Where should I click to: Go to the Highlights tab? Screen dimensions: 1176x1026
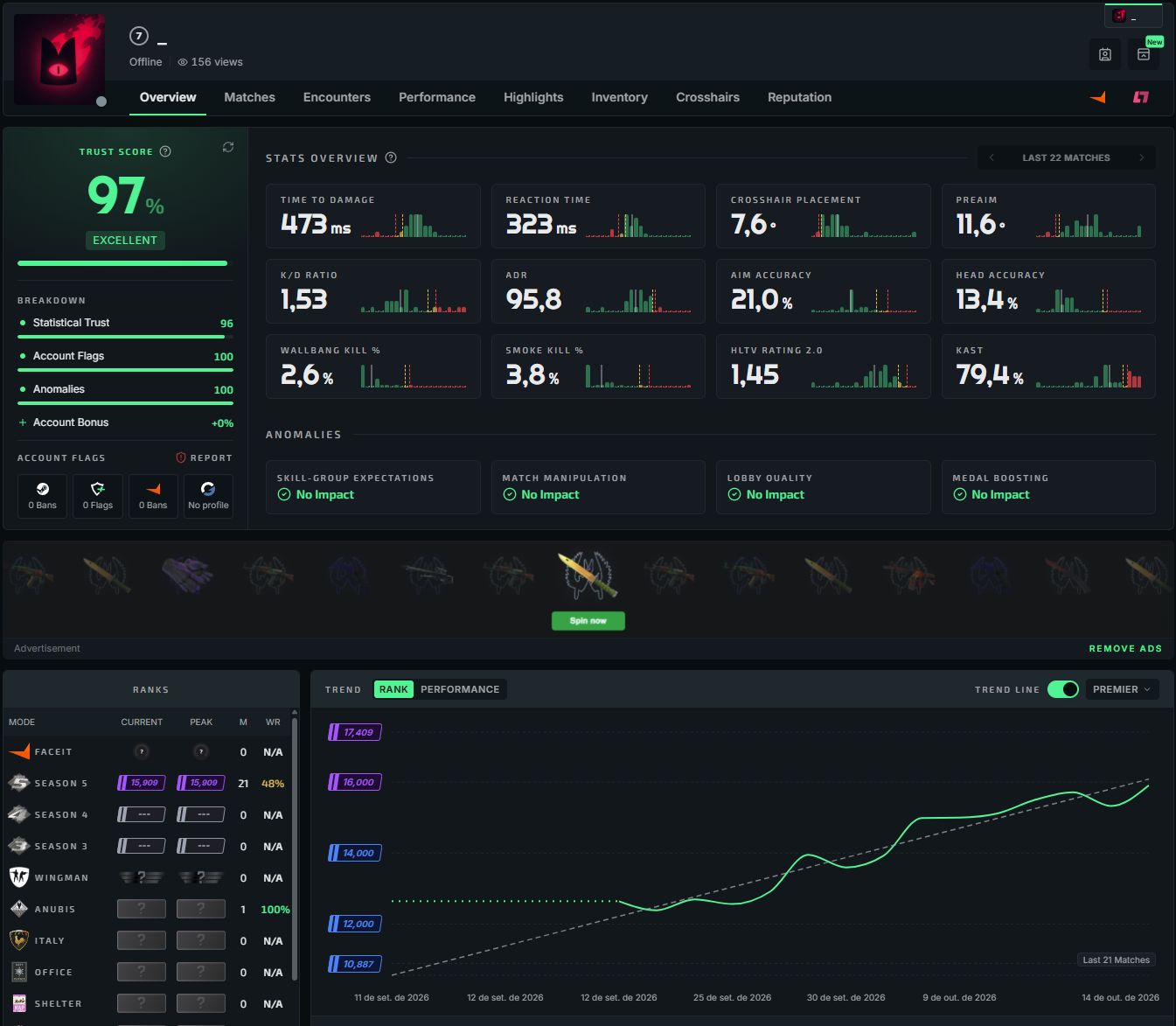pyautogui.click(x=533, y=97)
